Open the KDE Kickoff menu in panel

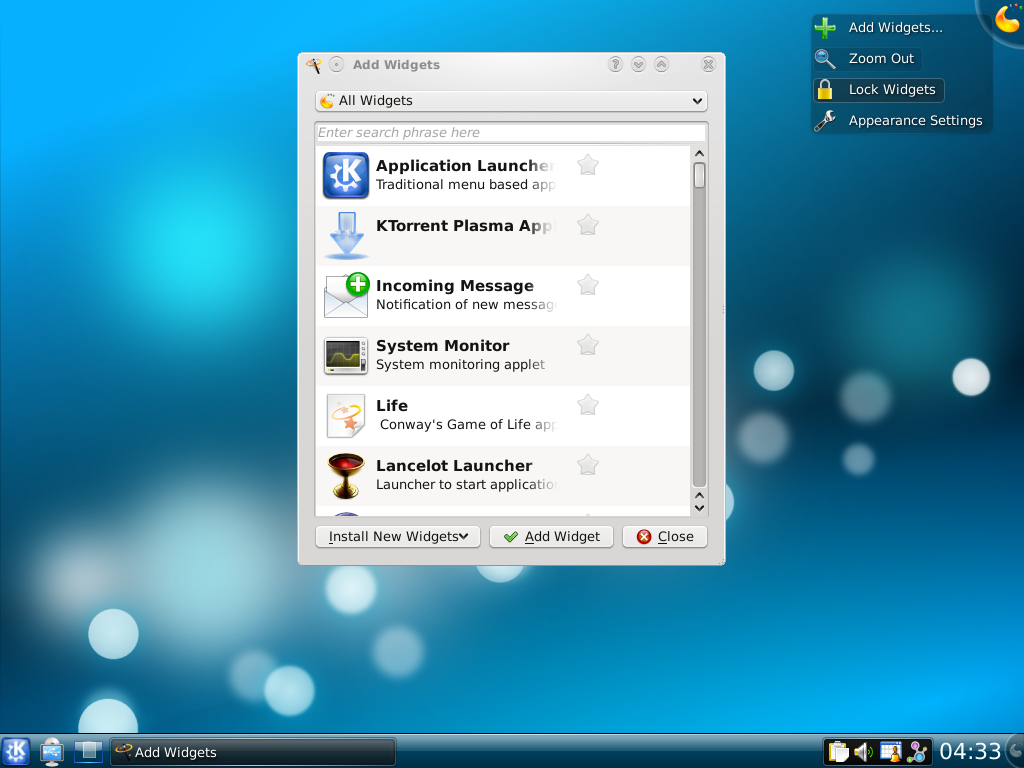[x=16, y=752]
